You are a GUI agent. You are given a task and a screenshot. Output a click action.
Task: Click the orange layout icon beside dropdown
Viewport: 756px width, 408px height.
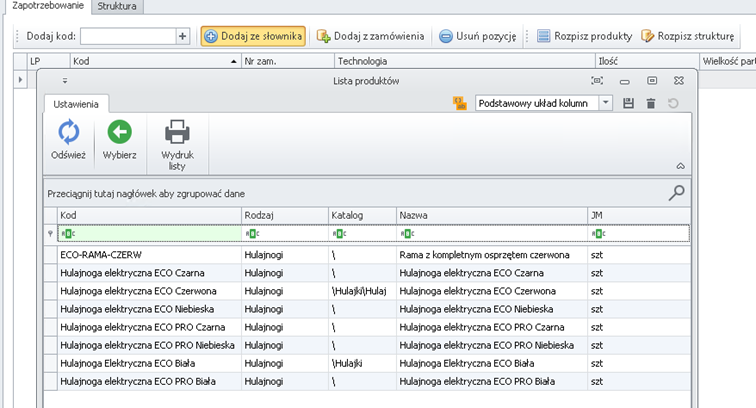point(460,102)
